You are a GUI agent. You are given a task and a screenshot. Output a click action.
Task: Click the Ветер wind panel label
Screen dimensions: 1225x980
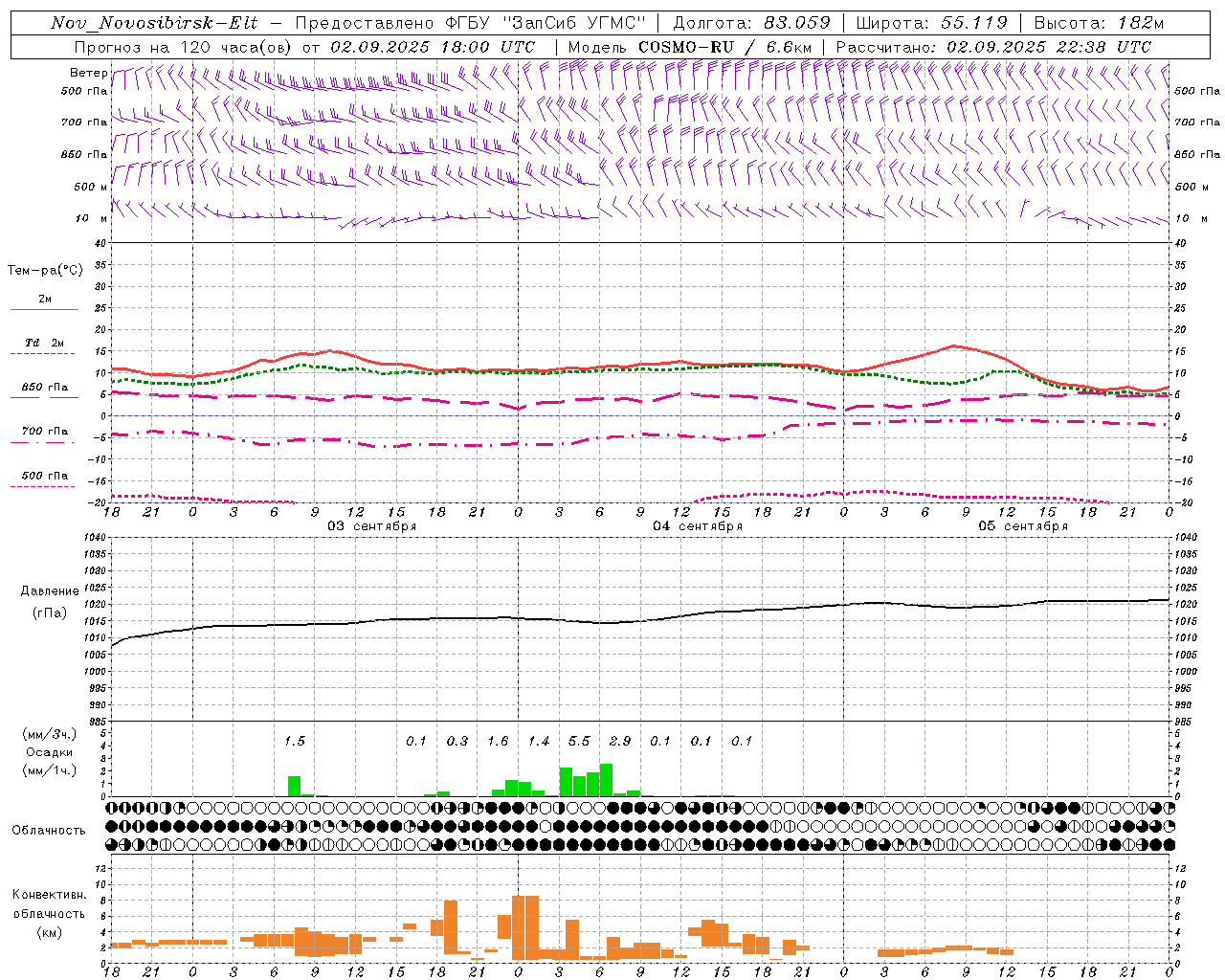click(x=88, y=73)
